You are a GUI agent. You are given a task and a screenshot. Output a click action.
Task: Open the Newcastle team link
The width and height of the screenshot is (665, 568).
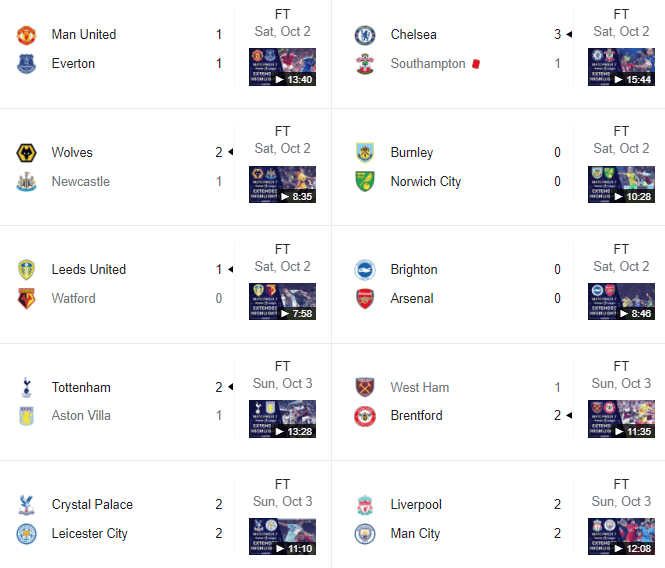point(81,181)
